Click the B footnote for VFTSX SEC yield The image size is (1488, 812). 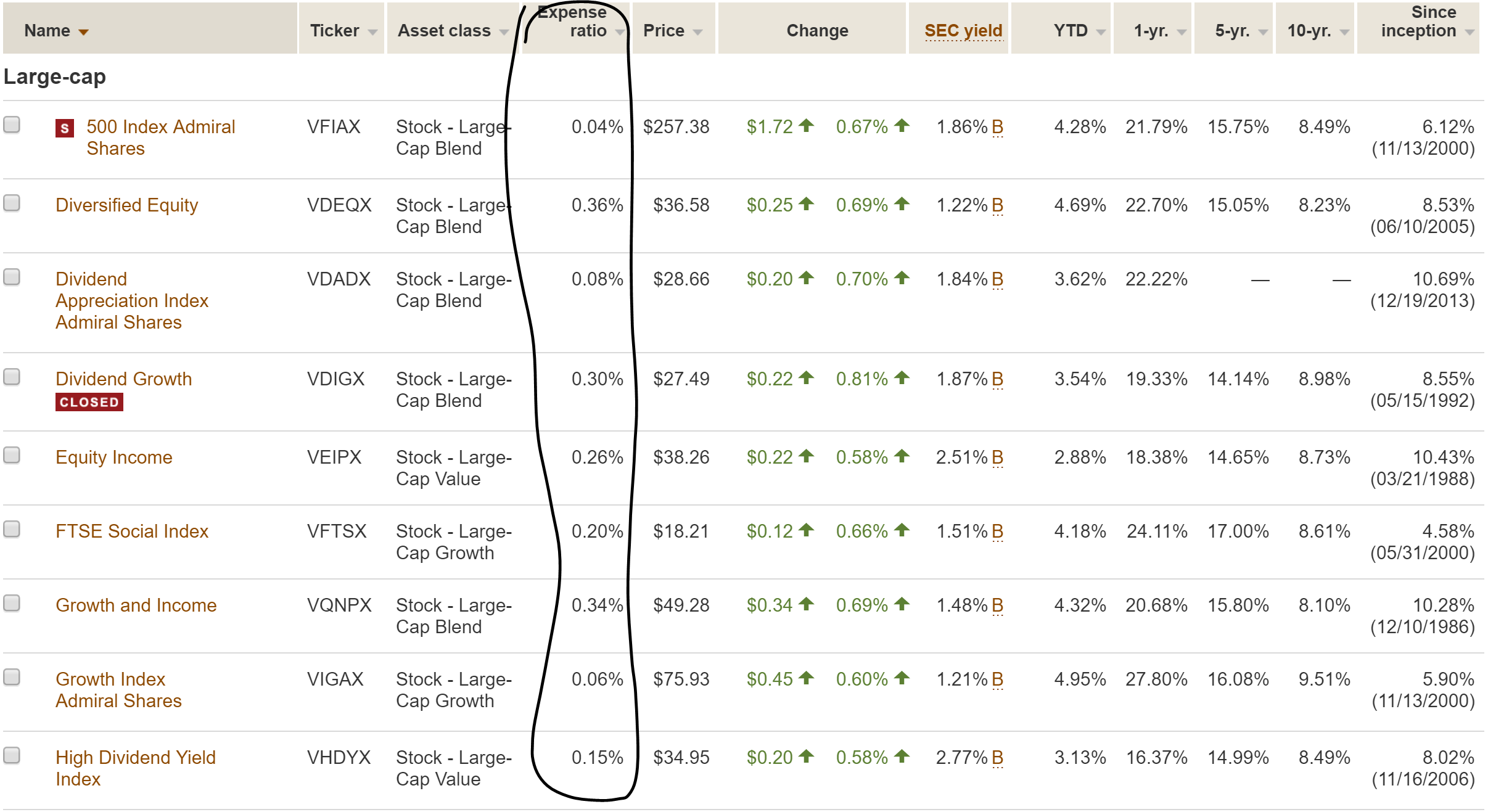pyautogui.click(x=997, y=531)
